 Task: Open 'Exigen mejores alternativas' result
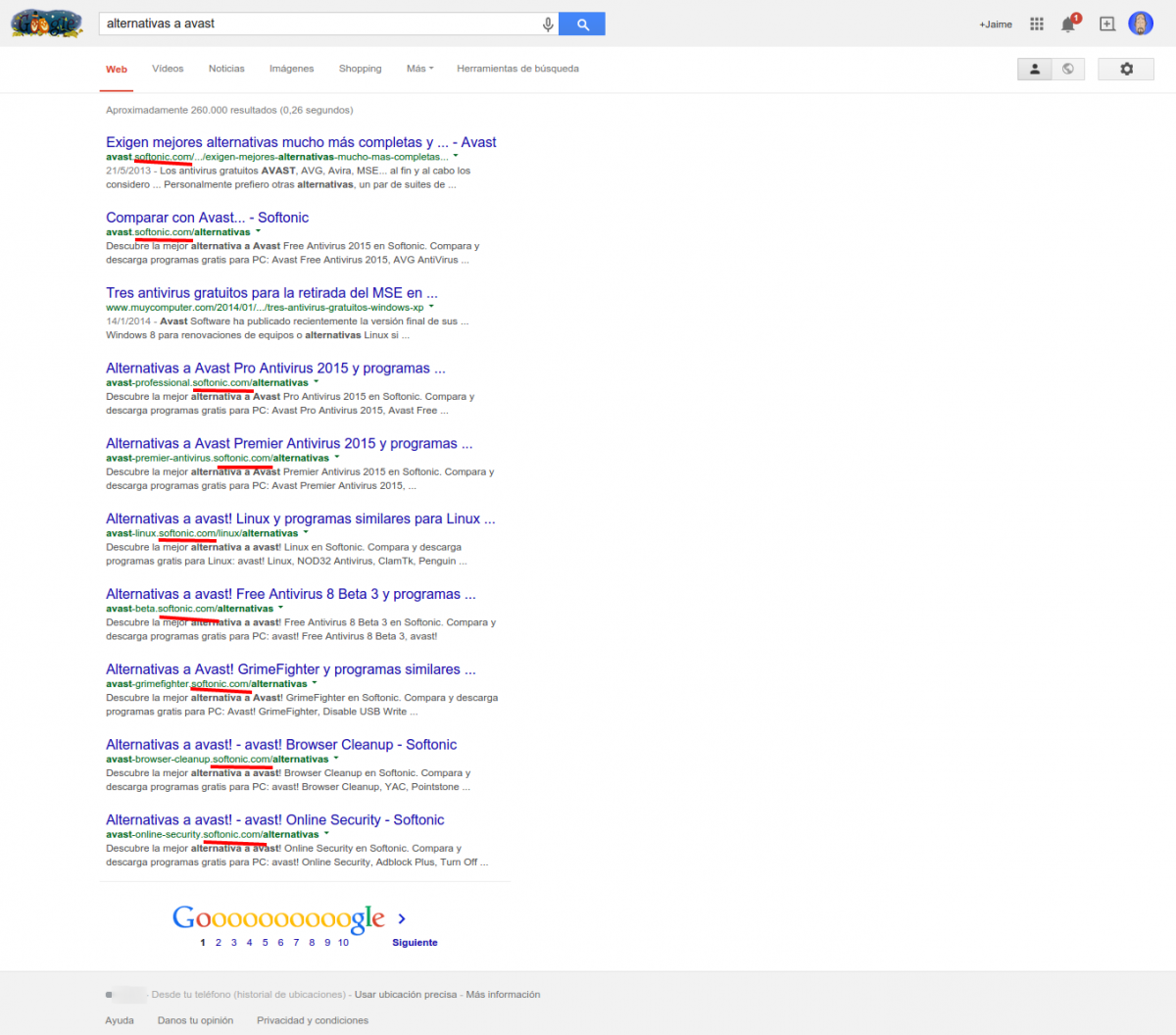click(301, 142)
